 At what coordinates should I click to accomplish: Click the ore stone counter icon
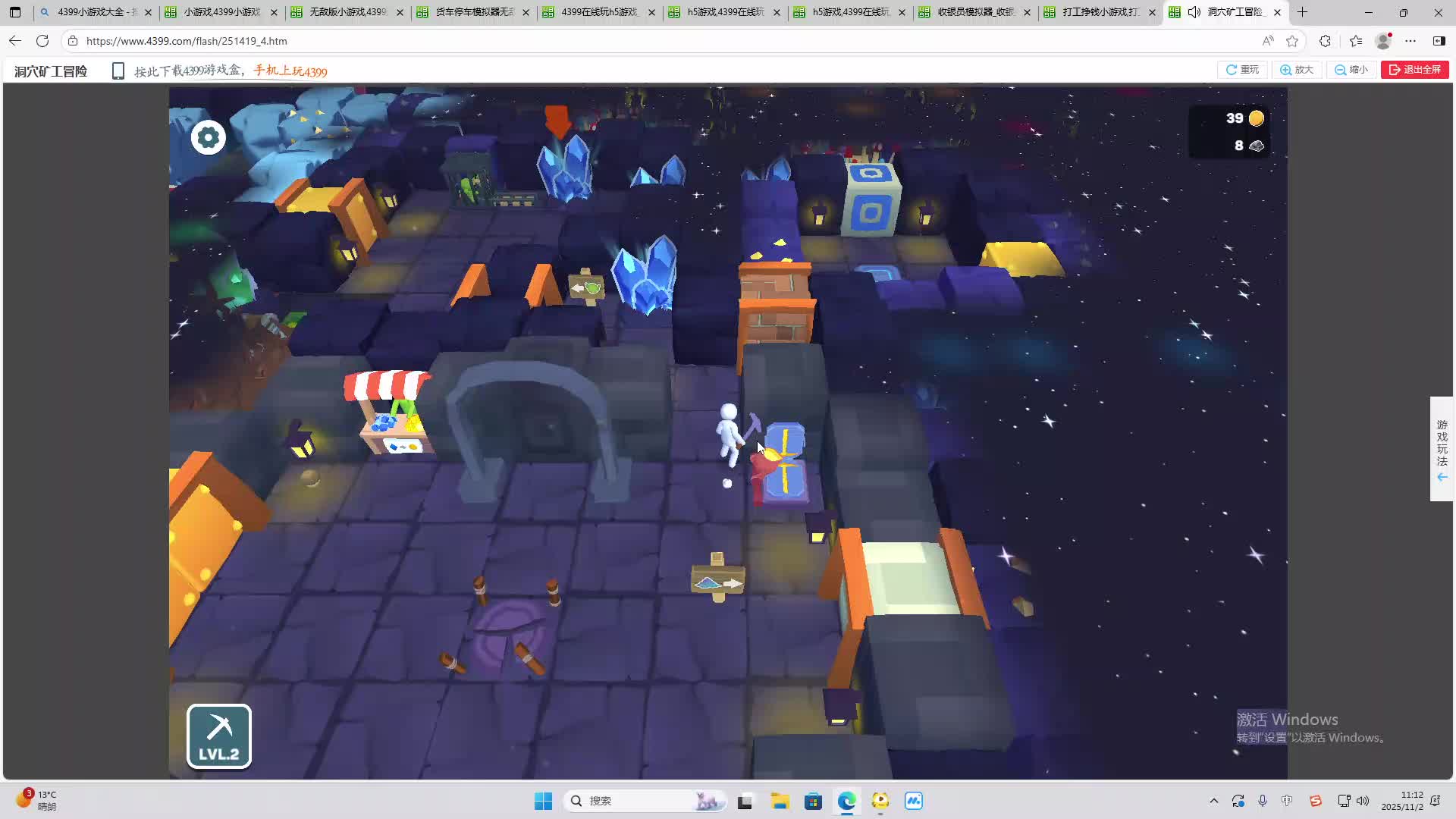[1257, 146]
